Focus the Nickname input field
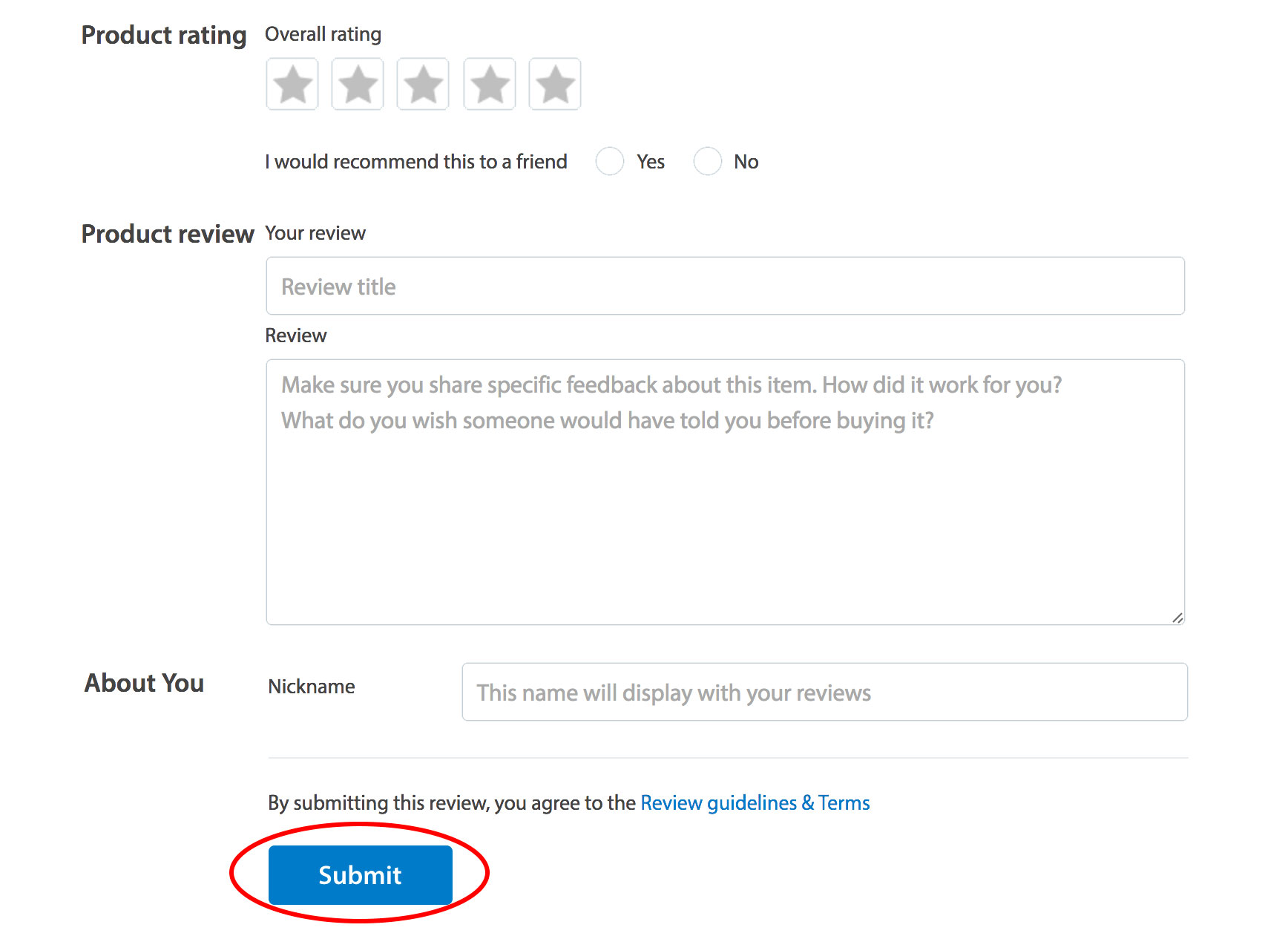1288x939 pixels. point(825,692)
